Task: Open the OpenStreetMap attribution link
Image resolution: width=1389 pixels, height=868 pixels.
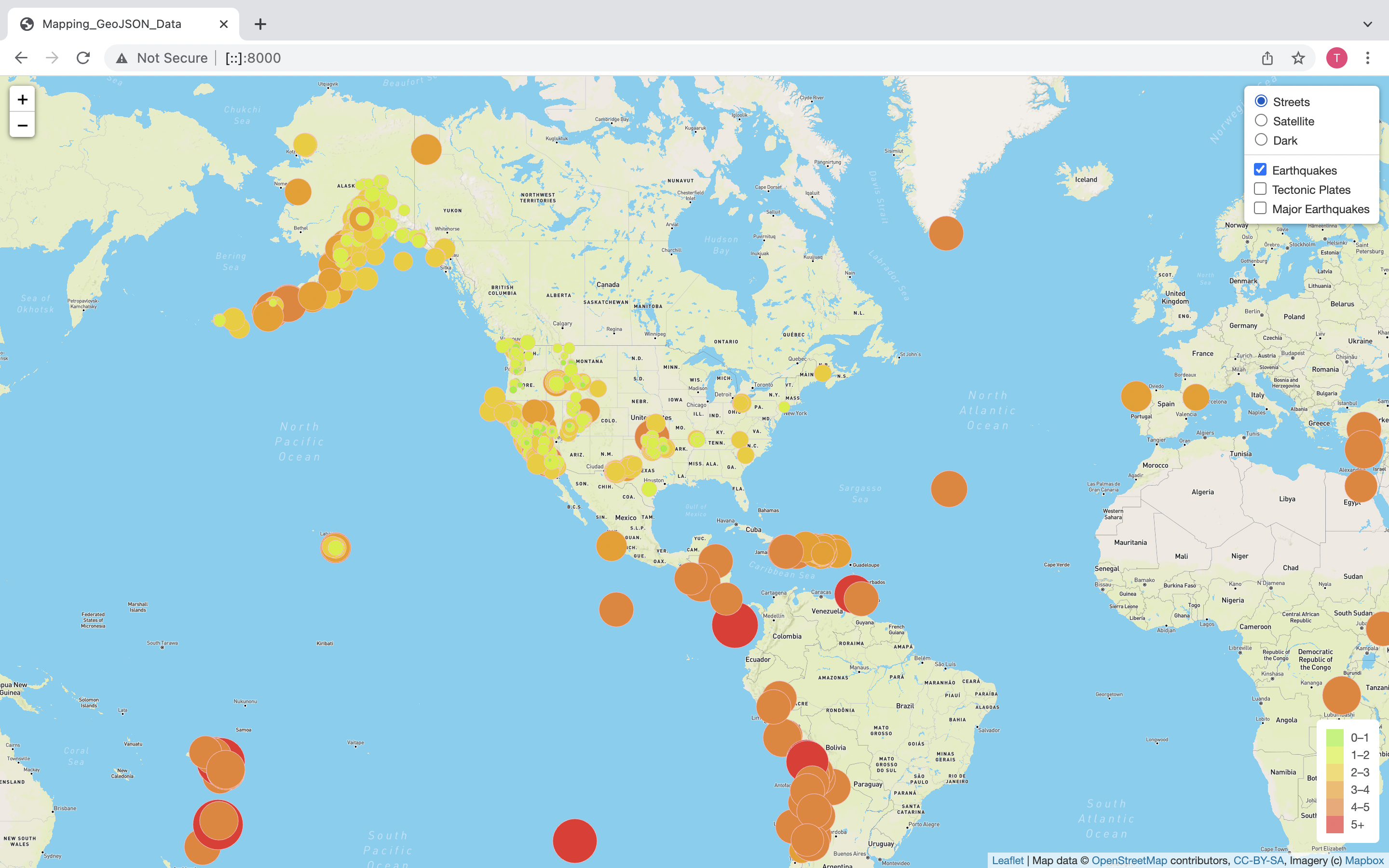Action: (x=1129, y=860)
